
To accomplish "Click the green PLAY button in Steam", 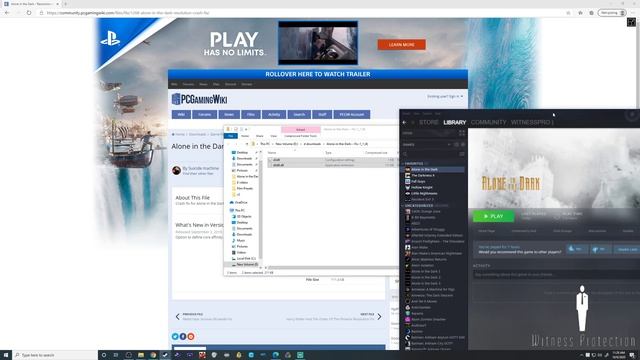I will coord(493,216).
